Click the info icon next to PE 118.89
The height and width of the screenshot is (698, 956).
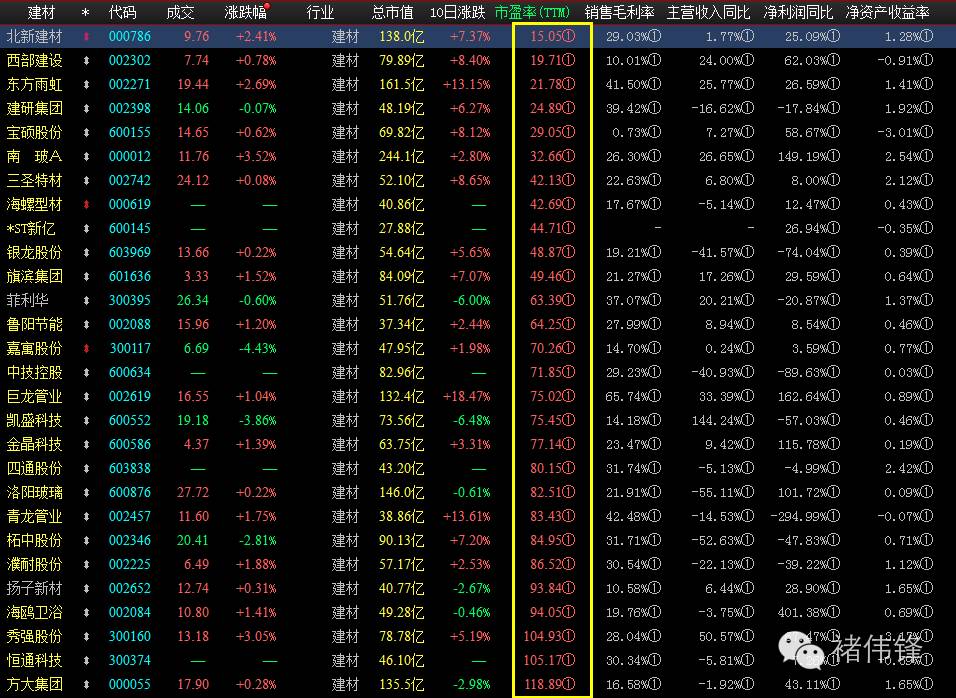(568, 685)
